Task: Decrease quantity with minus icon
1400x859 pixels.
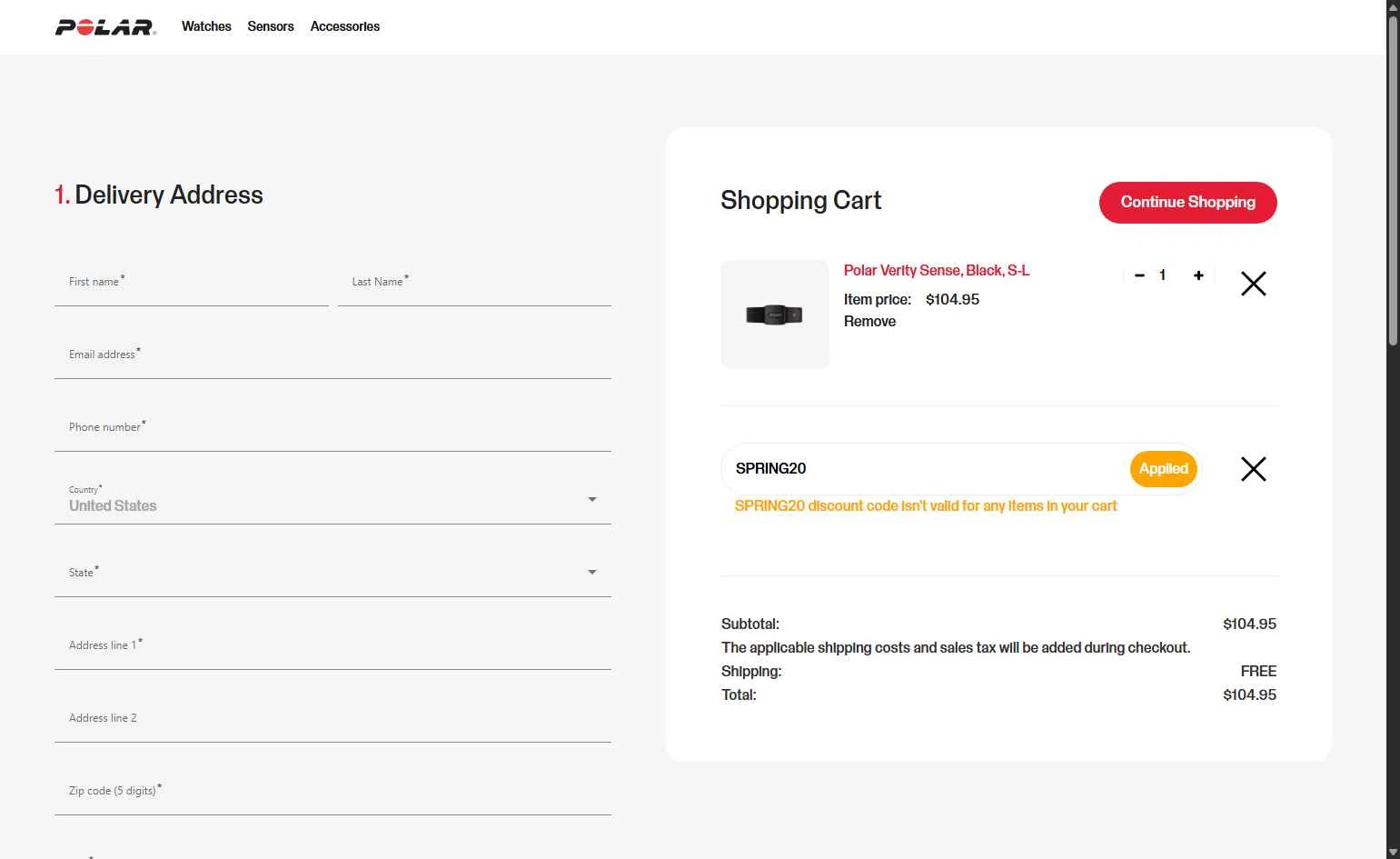Action: [1139, 275]
